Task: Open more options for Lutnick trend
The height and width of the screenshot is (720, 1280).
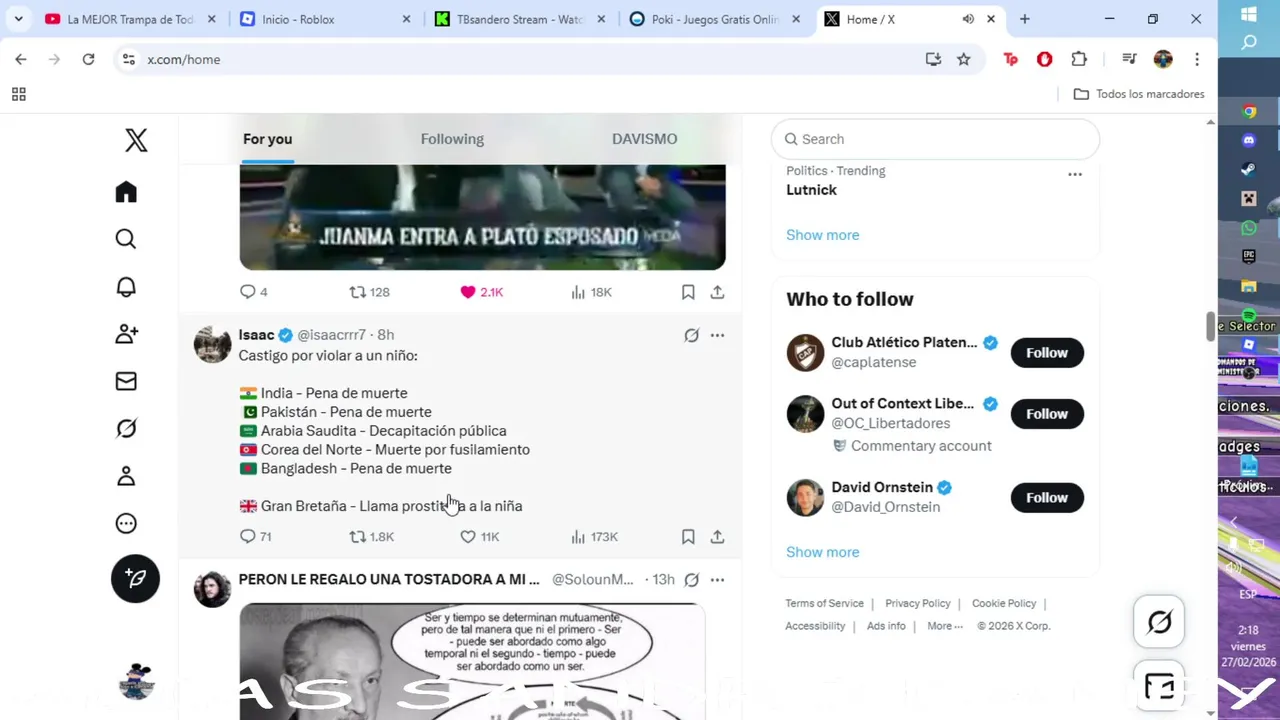Action: (x=1075, y=174)
